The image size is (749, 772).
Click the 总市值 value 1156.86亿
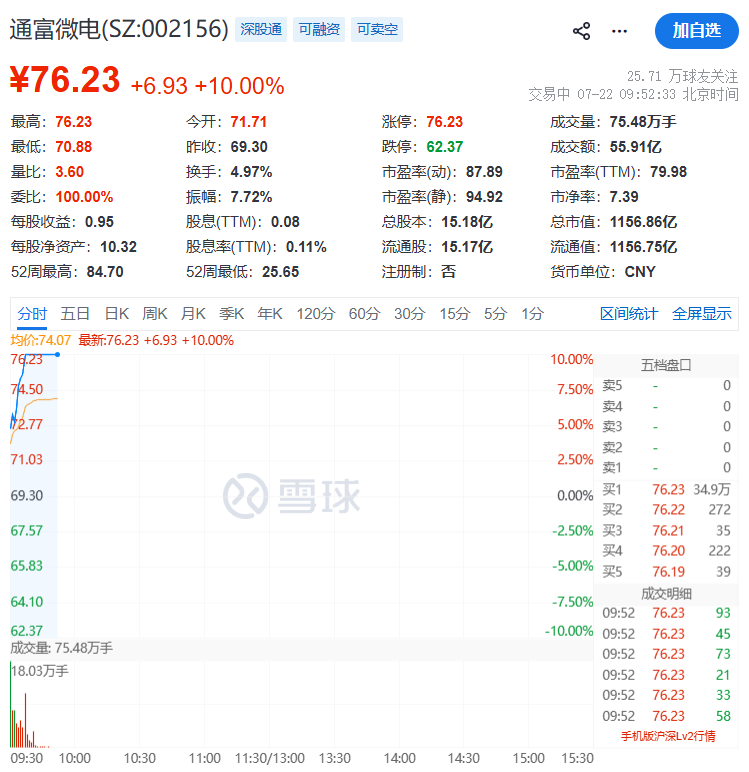pyautogui.click(x=643, y=222)
